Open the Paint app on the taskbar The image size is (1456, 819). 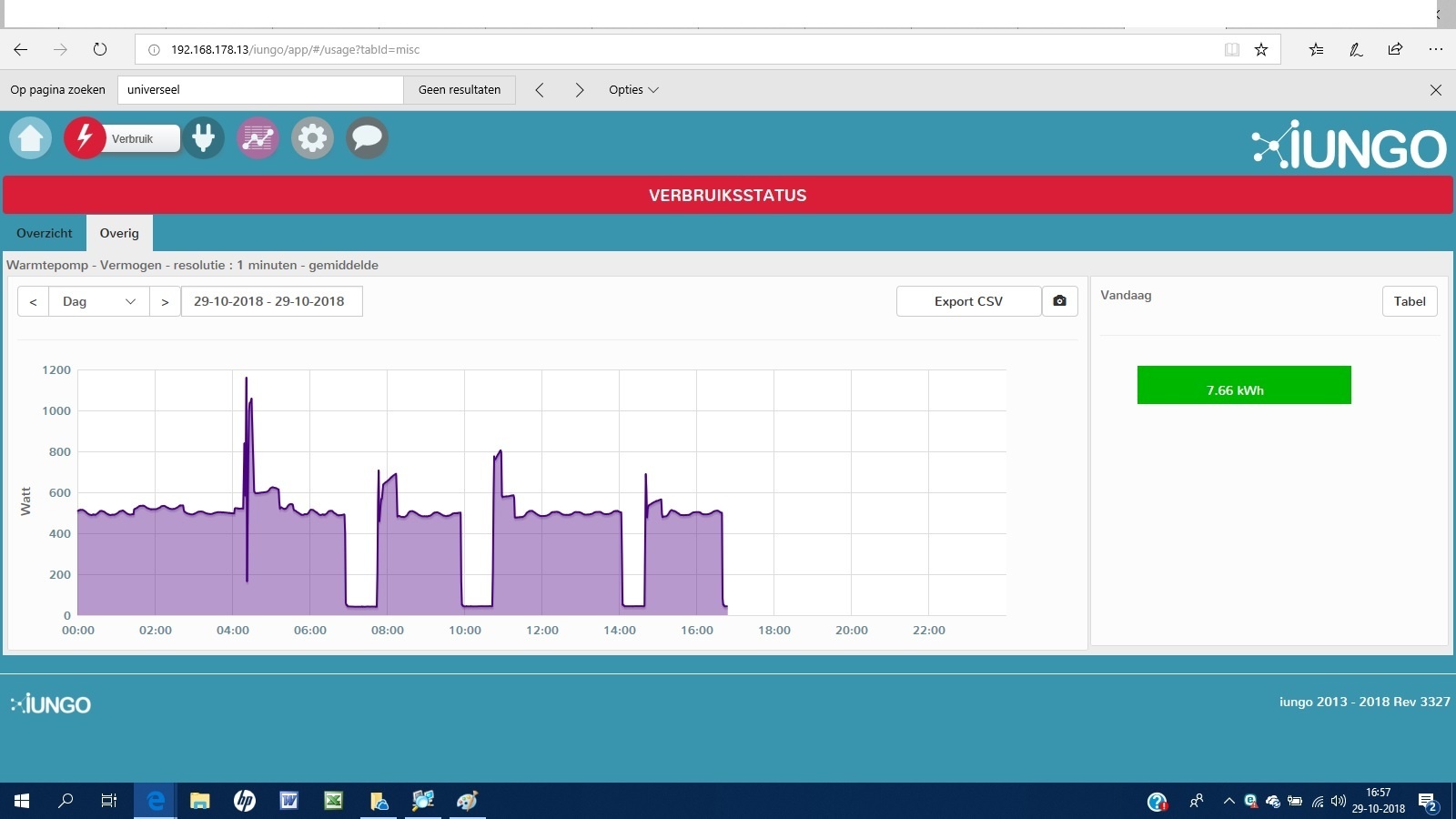[x=468, y=801]
